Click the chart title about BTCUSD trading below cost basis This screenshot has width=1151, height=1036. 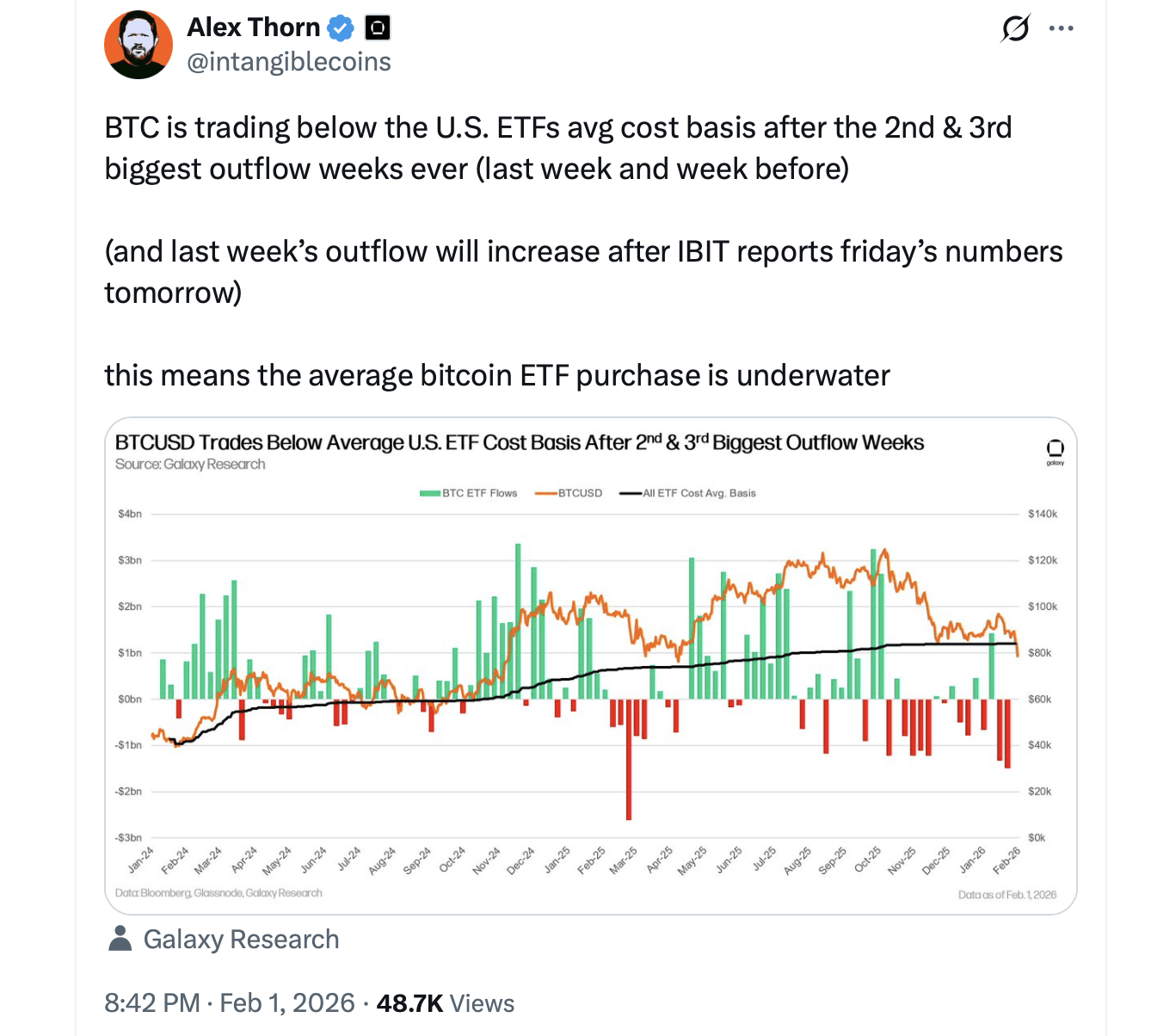(x=519, y=442)
